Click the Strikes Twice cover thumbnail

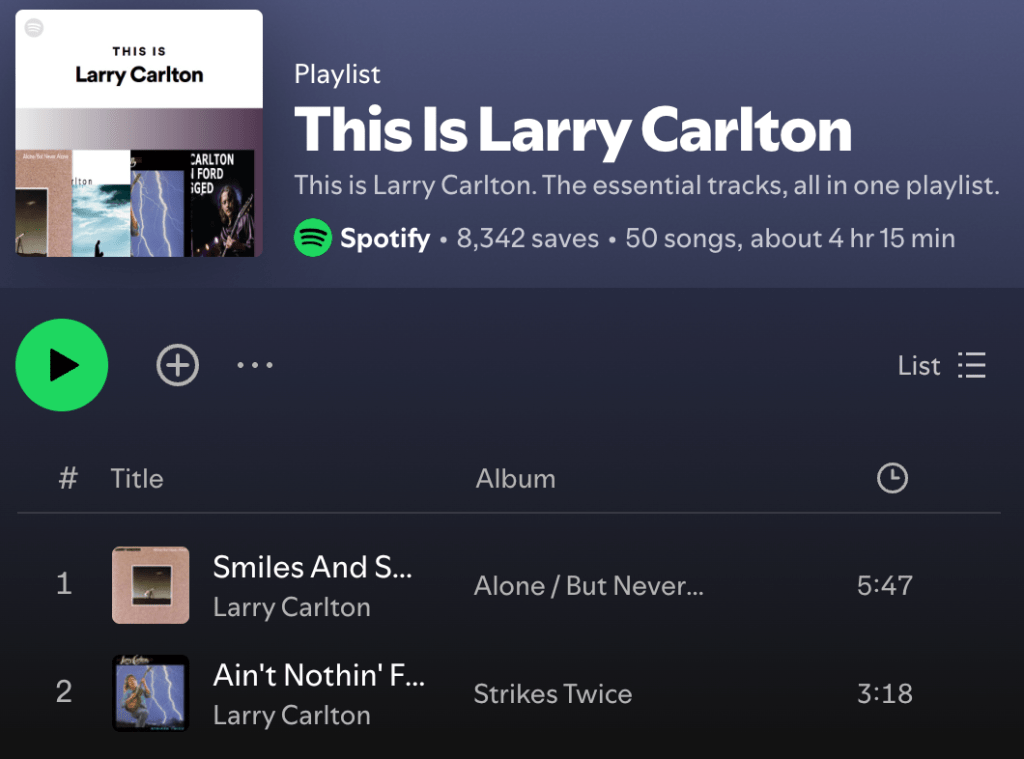(x=151, y=693)
